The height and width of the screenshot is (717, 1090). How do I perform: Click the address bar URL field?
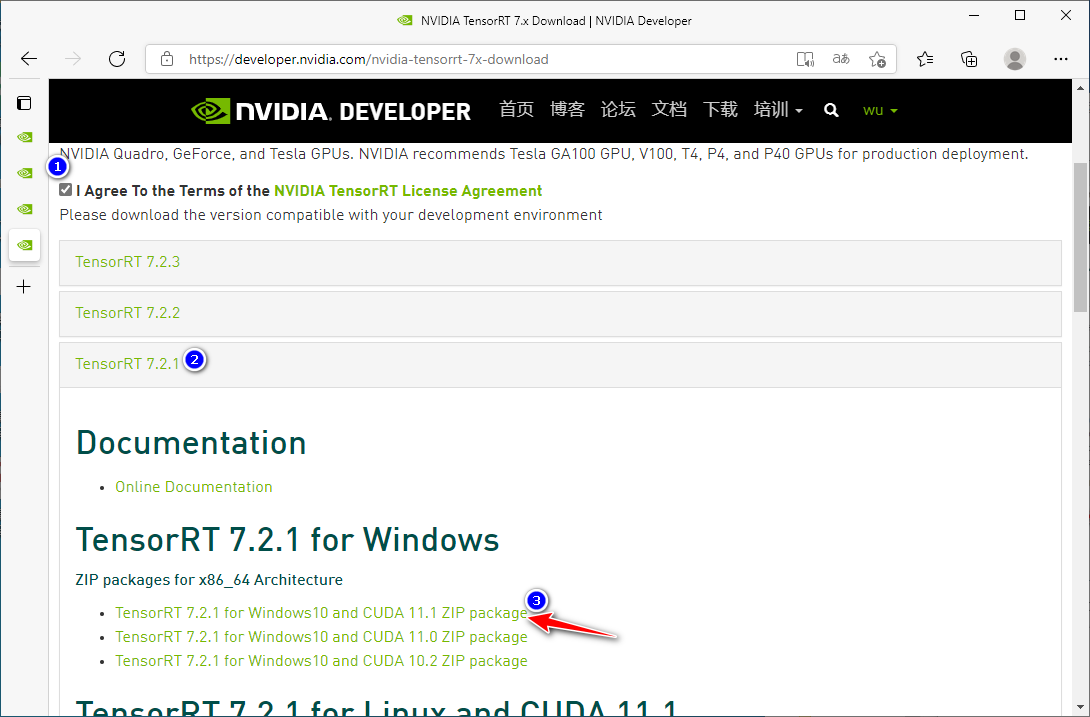[450, 59]
